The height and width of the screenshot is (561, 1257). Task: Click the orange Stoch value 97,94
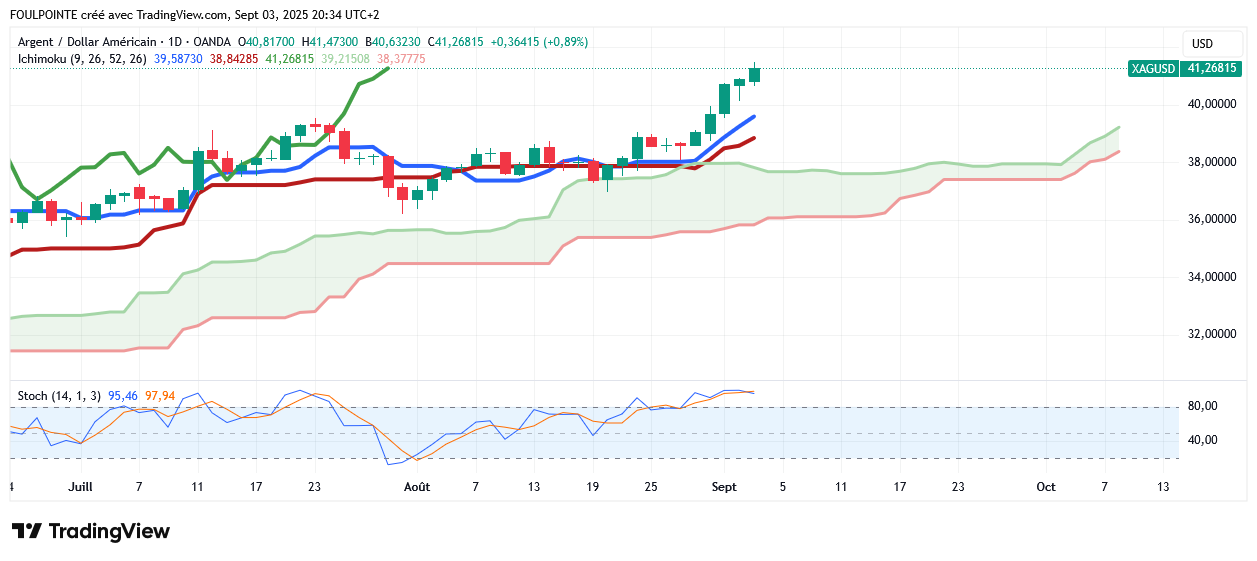pos(160,396)
